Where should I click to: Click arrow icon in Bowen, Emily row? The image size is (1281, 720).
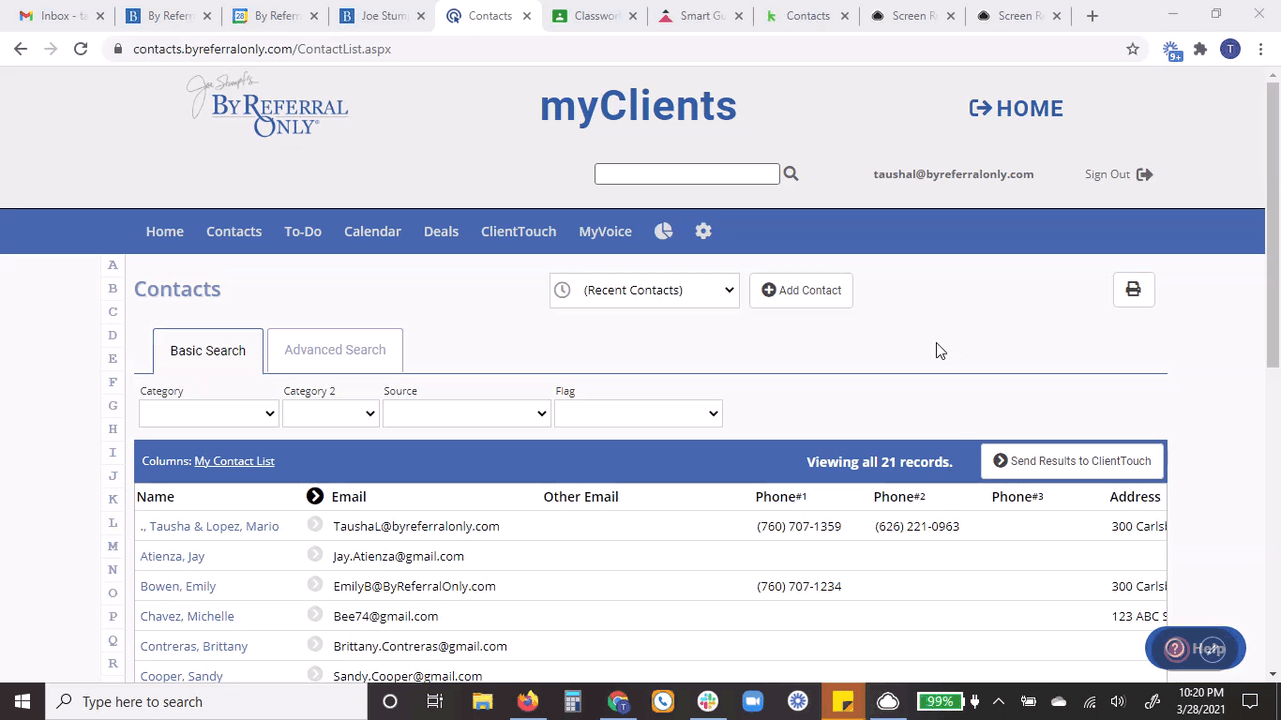(315, 585)
